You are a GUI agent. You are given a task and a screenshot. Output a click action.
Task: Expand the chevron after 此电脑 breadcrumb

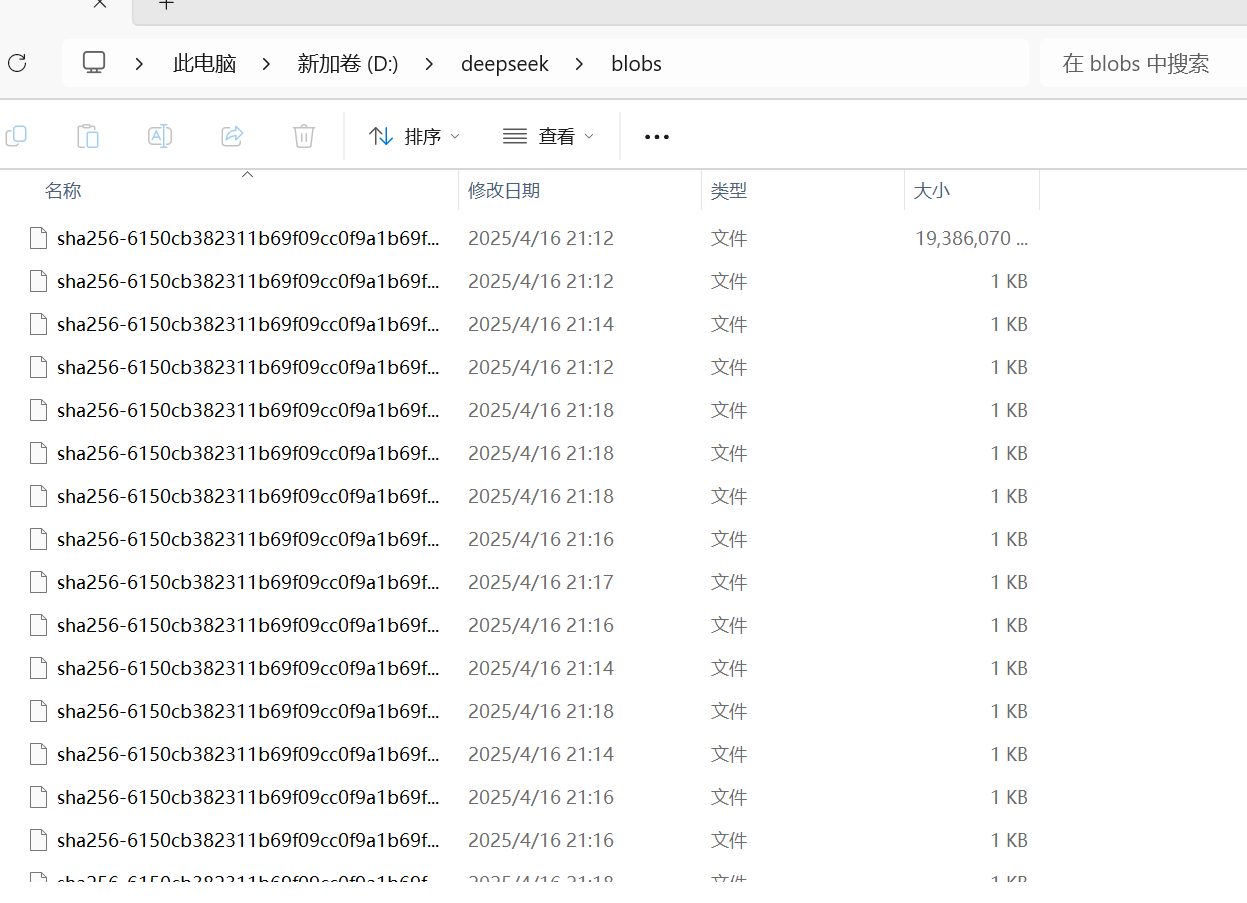tap(266, 64)
